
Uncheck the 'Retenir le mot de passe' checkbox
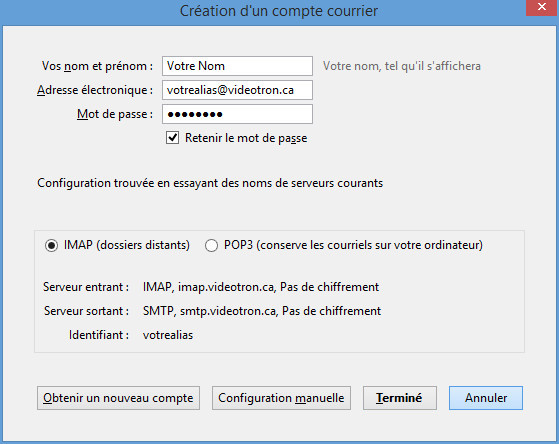(173, 138)
